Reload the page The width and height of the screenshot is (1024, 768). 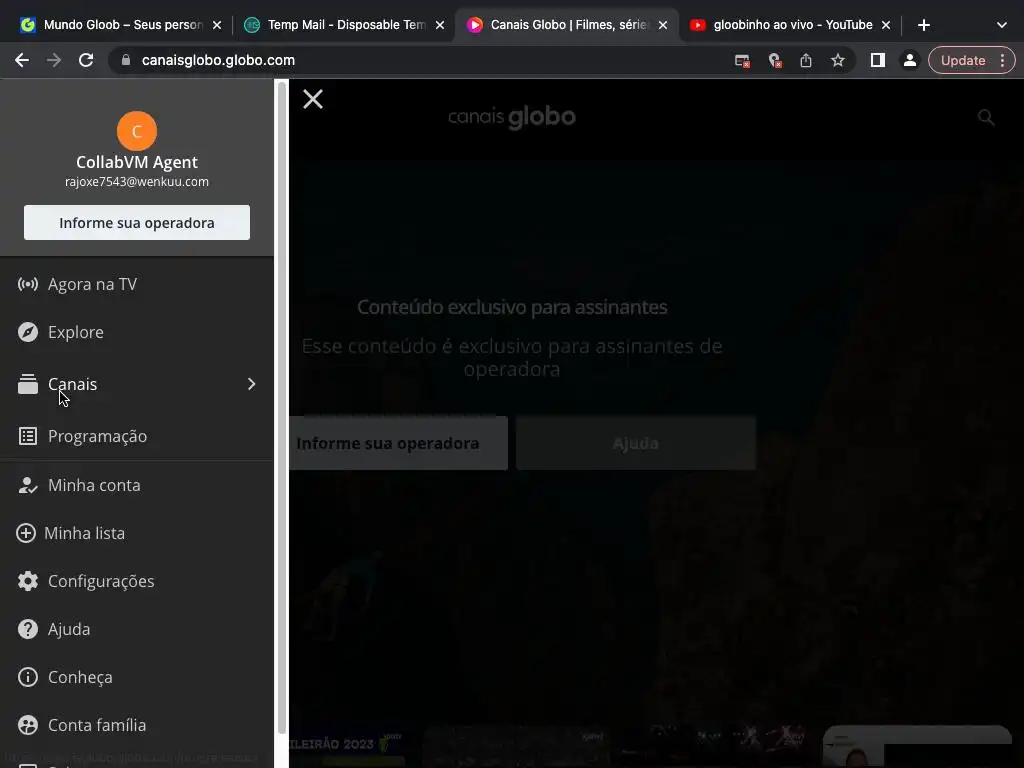click(86, 60)
